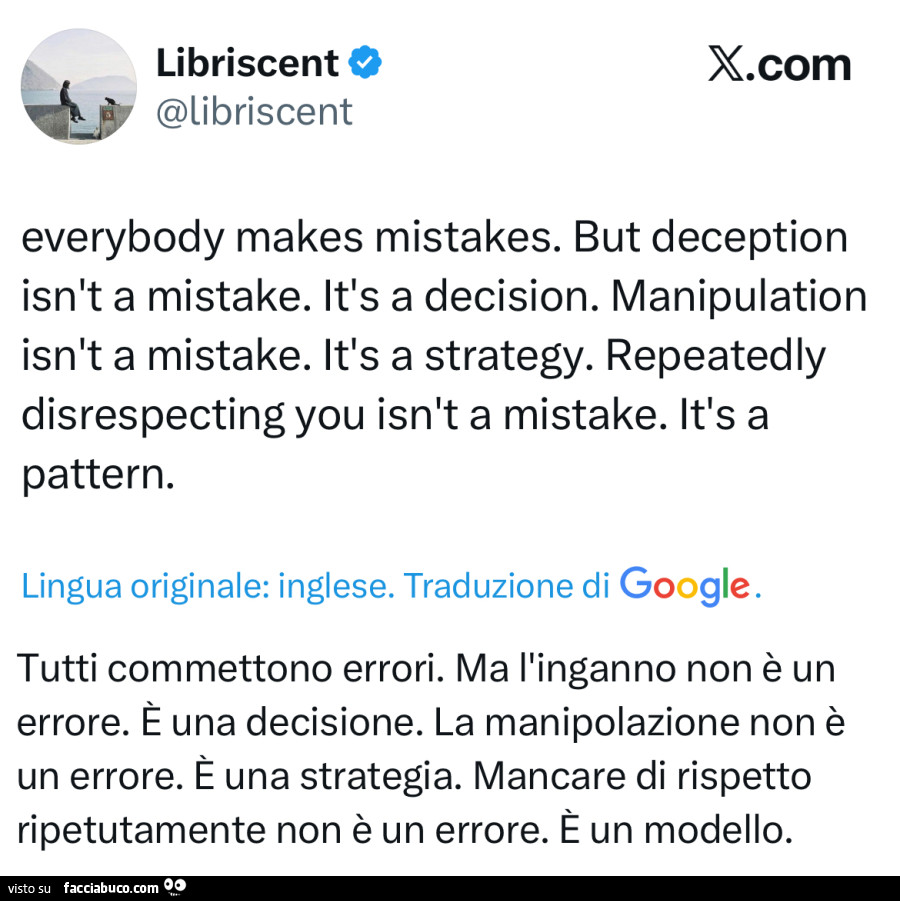Click 'Tutti commettono errori' in the translation

230,669
